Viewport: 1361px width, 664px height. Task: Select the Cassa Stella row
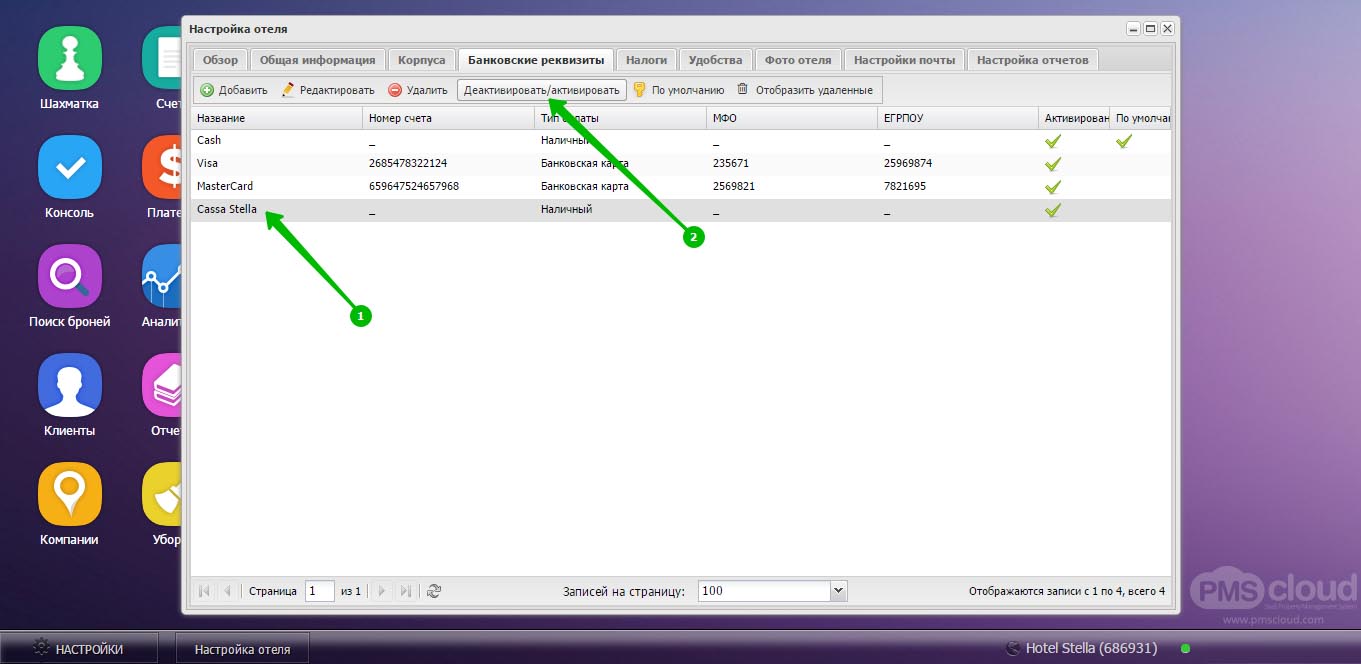pyautogui.click(x=680, y=210)
